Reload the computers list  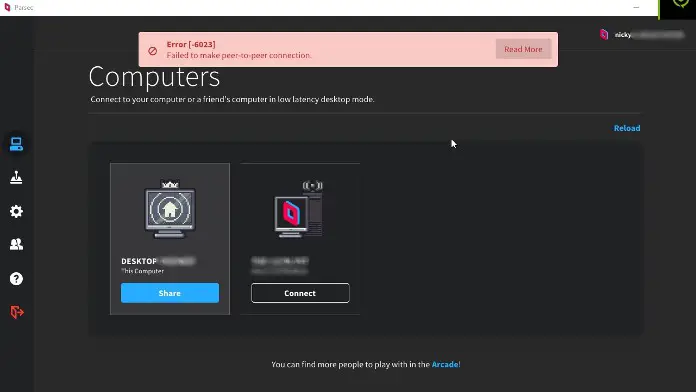(x=627, y=128)
